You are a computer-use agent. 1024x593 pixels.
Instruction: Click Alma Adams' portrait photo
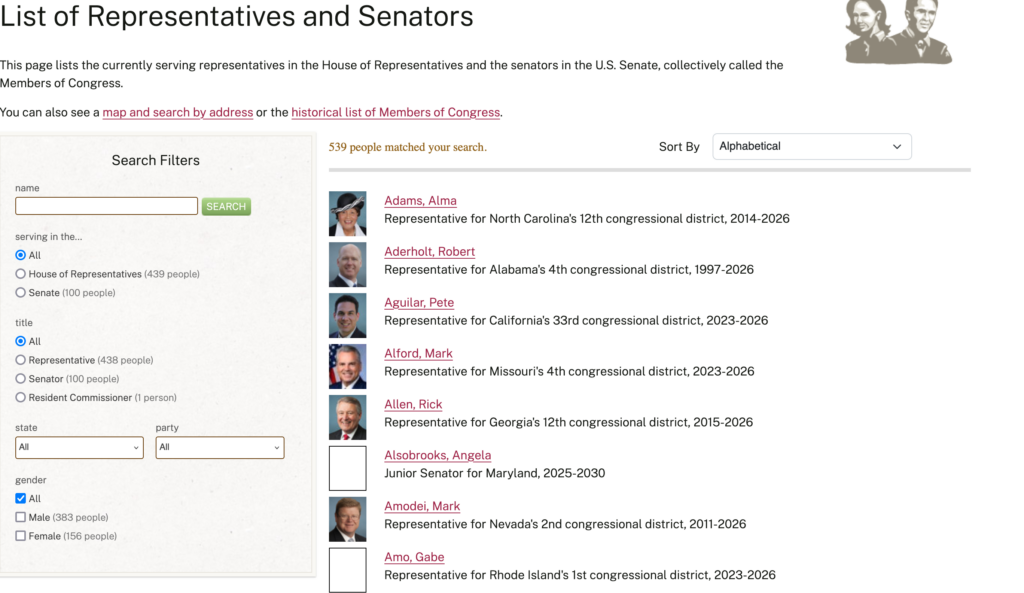(347, 214)
